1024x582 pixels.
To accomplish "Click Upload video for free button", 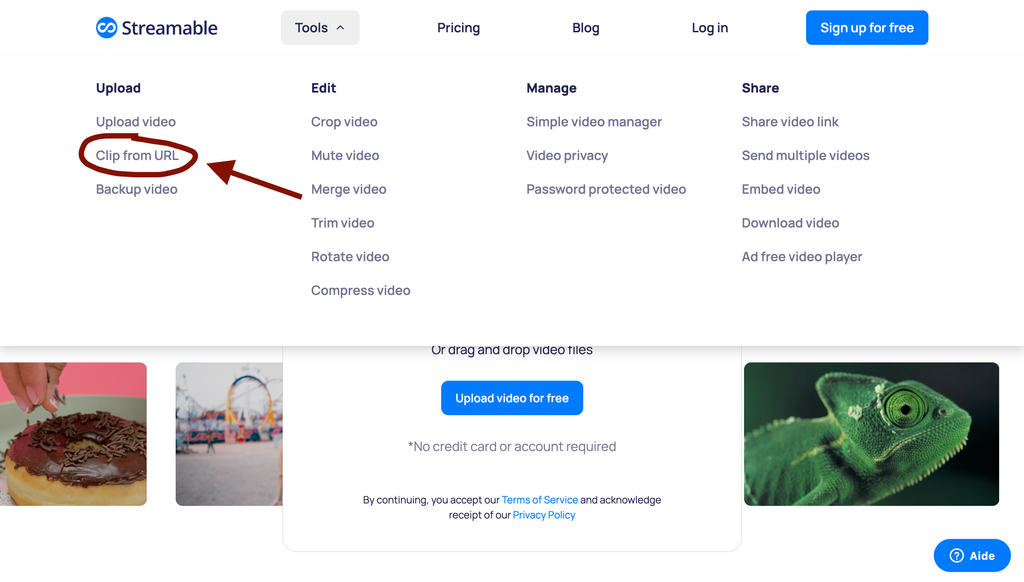I will pyautogui.click(x=512, y=398).
